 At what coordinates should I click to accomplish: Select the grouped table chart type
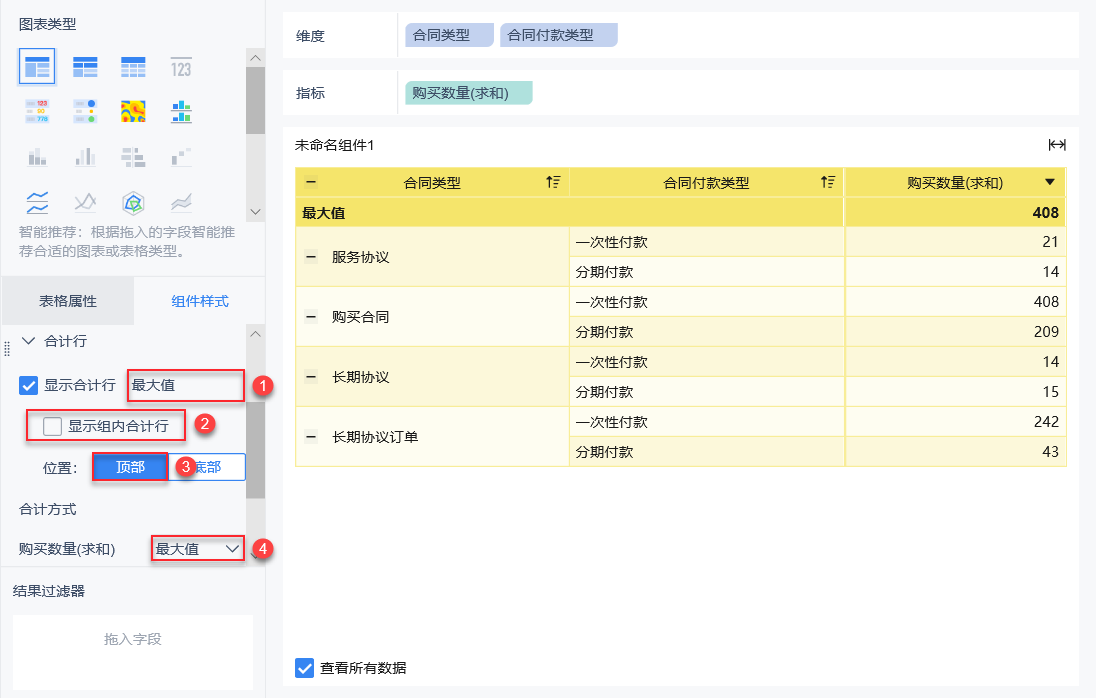pyautogui.click(x=37, y=68)
